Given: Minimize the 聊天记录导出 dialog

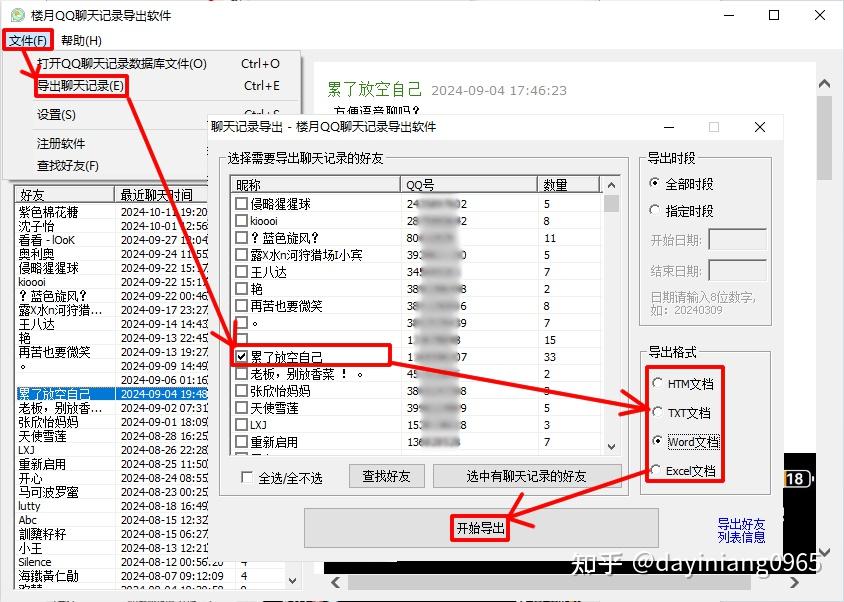Looking at the screenshot, I should click(x=669, y=127).
